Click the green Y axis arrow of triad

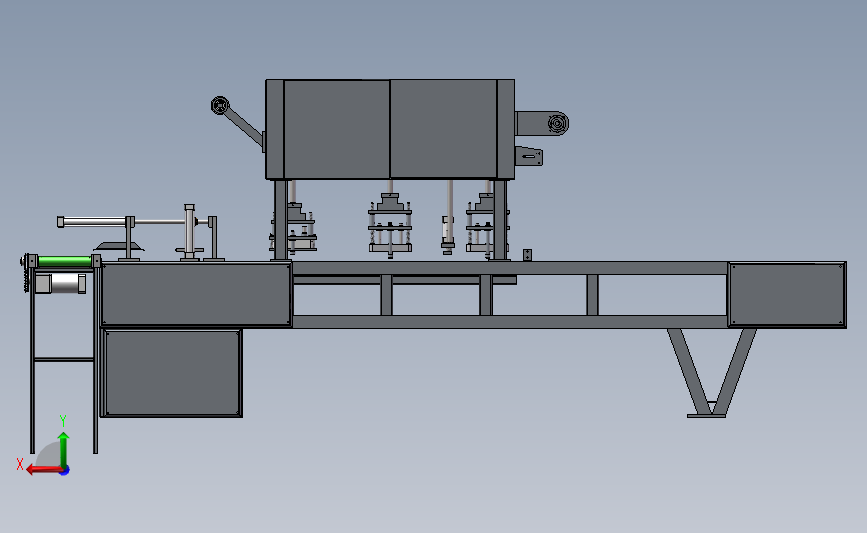coord(64,449)
